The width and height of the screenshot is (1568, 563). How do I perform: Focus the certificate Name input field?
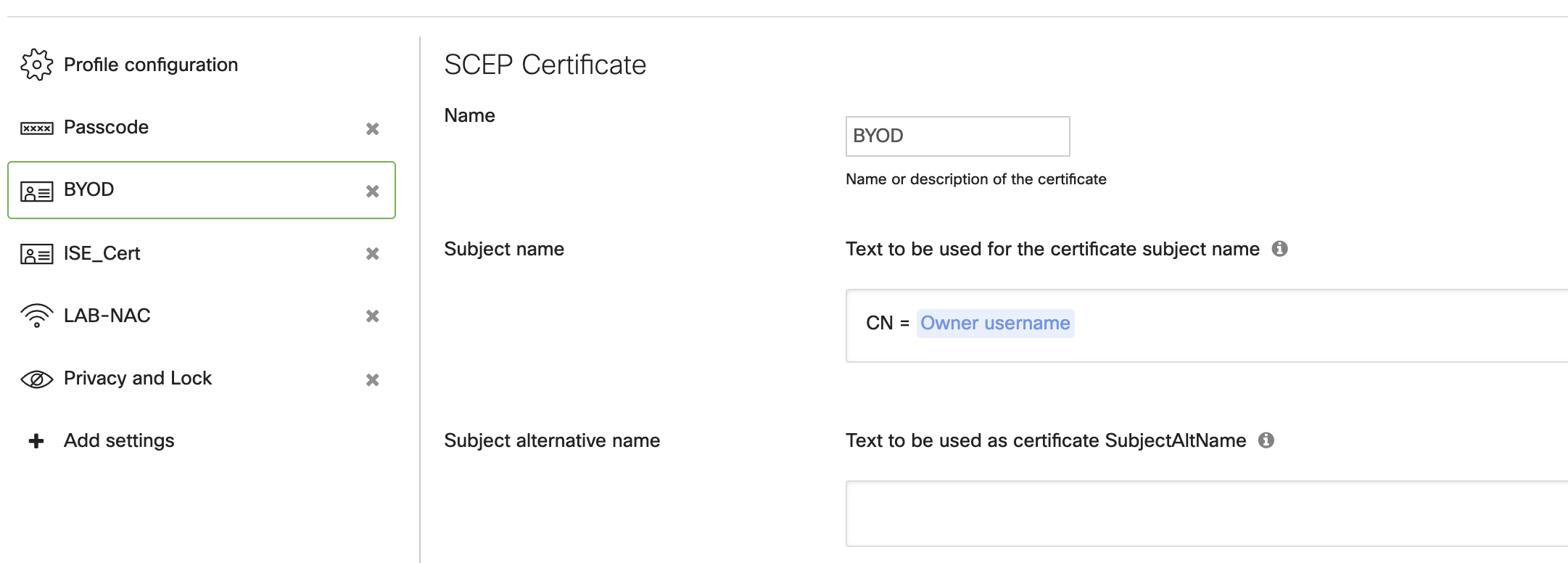click(957, 136)
